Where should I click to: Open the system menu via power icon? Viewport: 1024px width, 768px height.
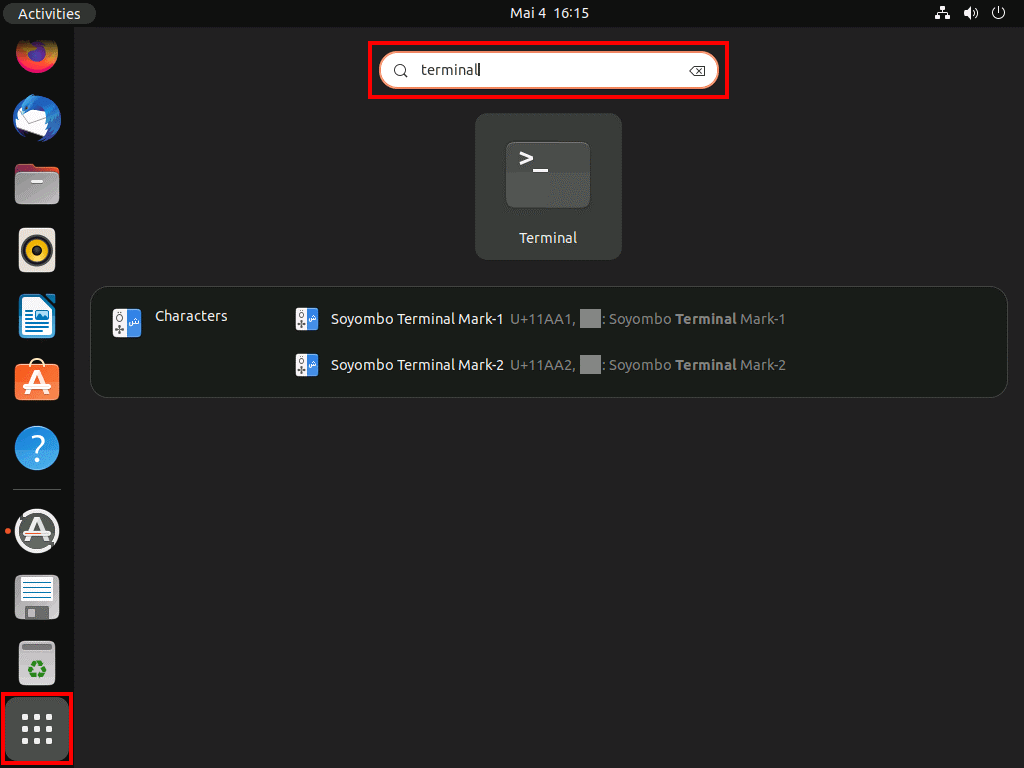998,13
